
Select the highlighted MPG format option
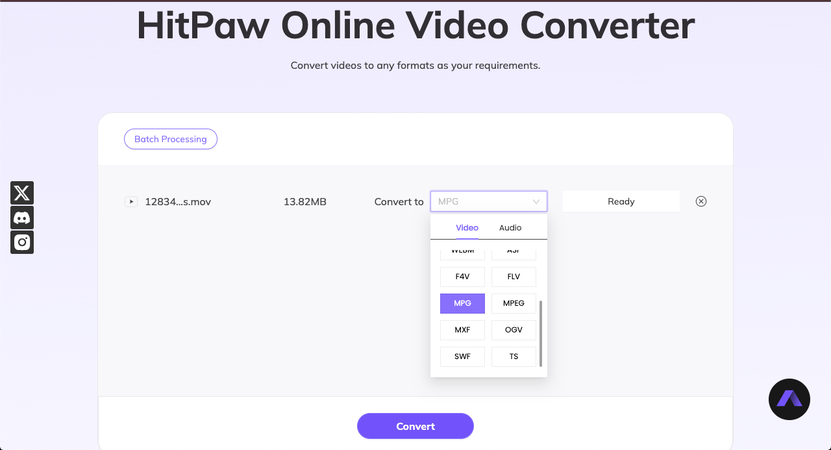462,303
